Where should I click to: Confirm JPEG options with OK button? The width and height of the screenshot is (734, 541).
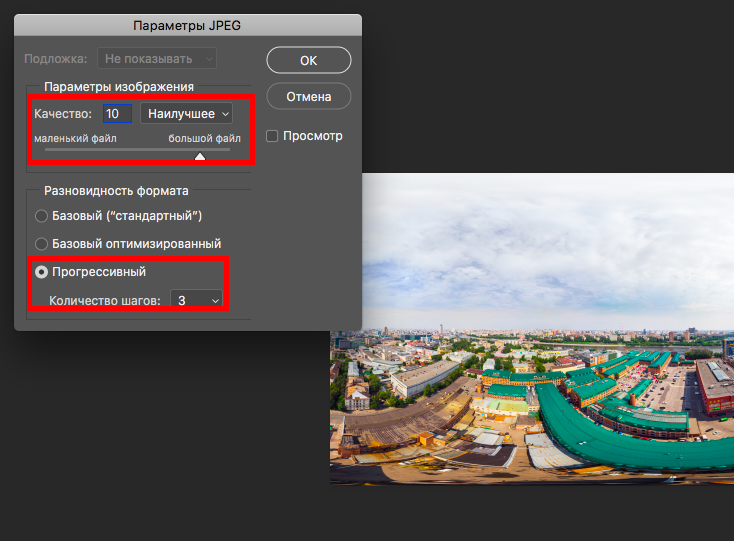click(308, 60)
